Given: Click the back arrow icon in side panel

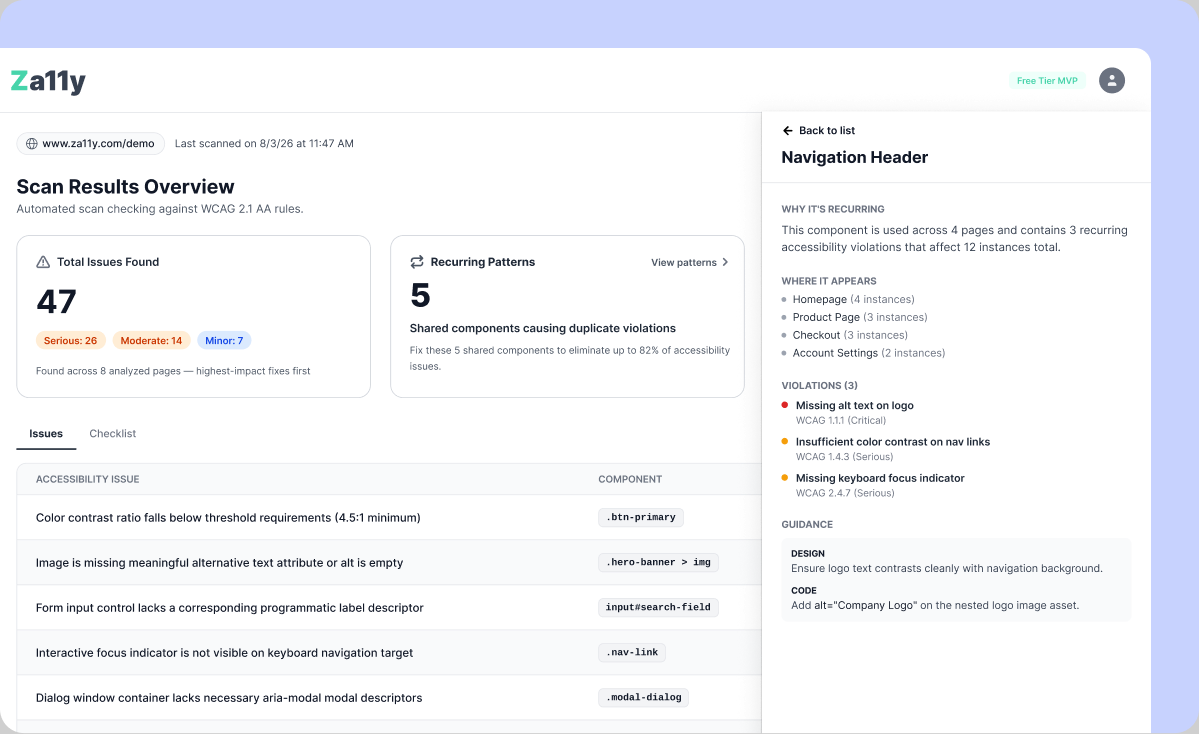Looking at the screenshot, I should point(788,131).
